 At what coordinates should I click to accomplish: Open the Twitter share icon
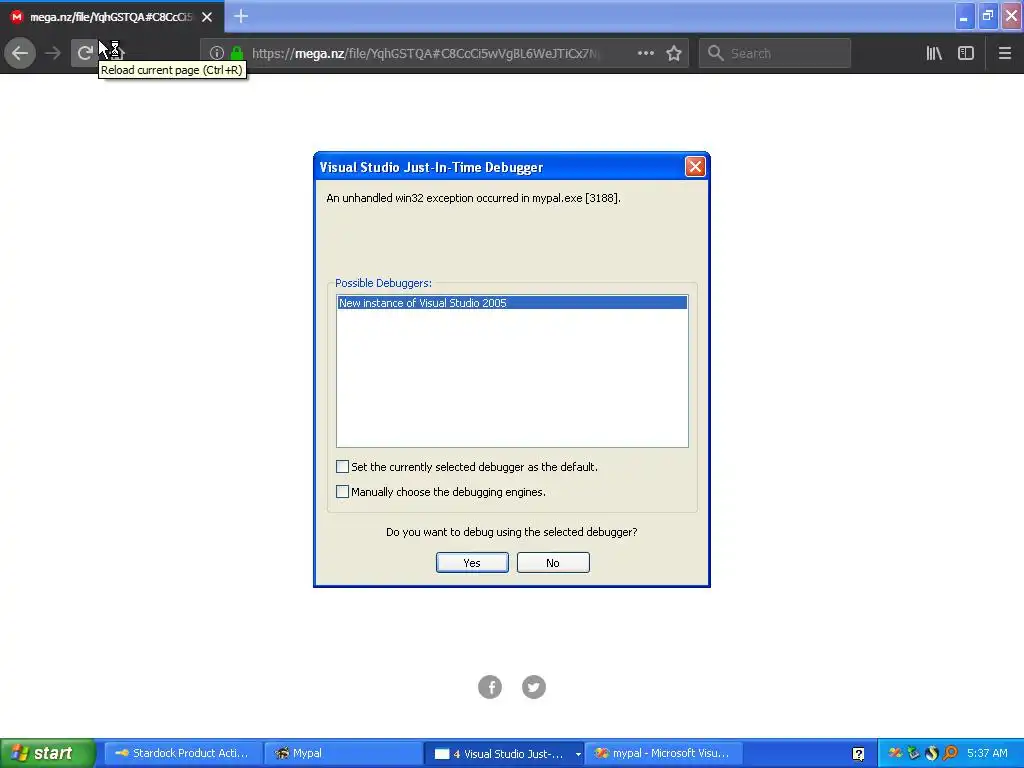pyautogui.click(x=534, y=686)
